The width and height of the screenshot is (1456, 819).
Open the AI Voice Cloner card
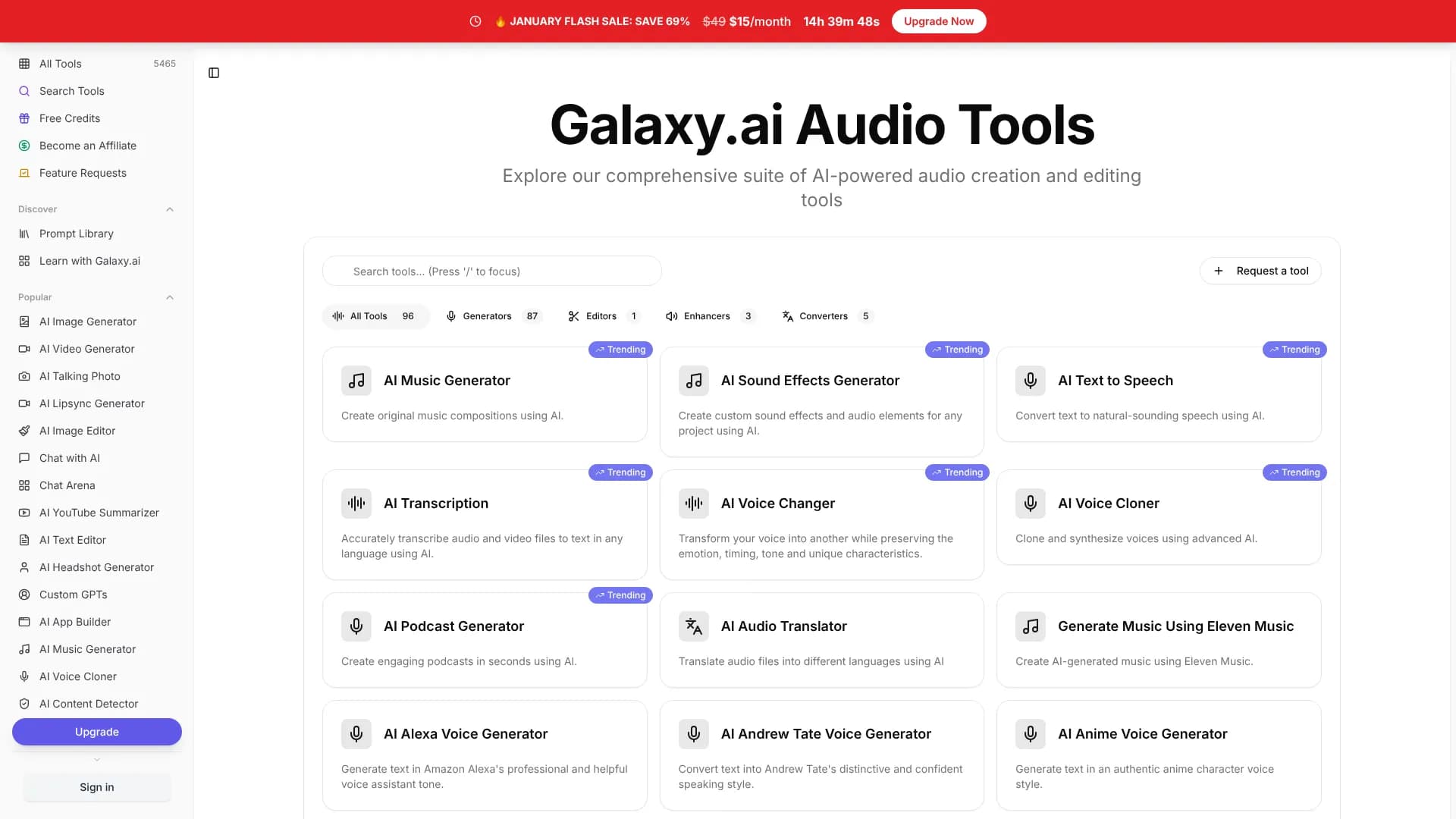(1159, 517)
